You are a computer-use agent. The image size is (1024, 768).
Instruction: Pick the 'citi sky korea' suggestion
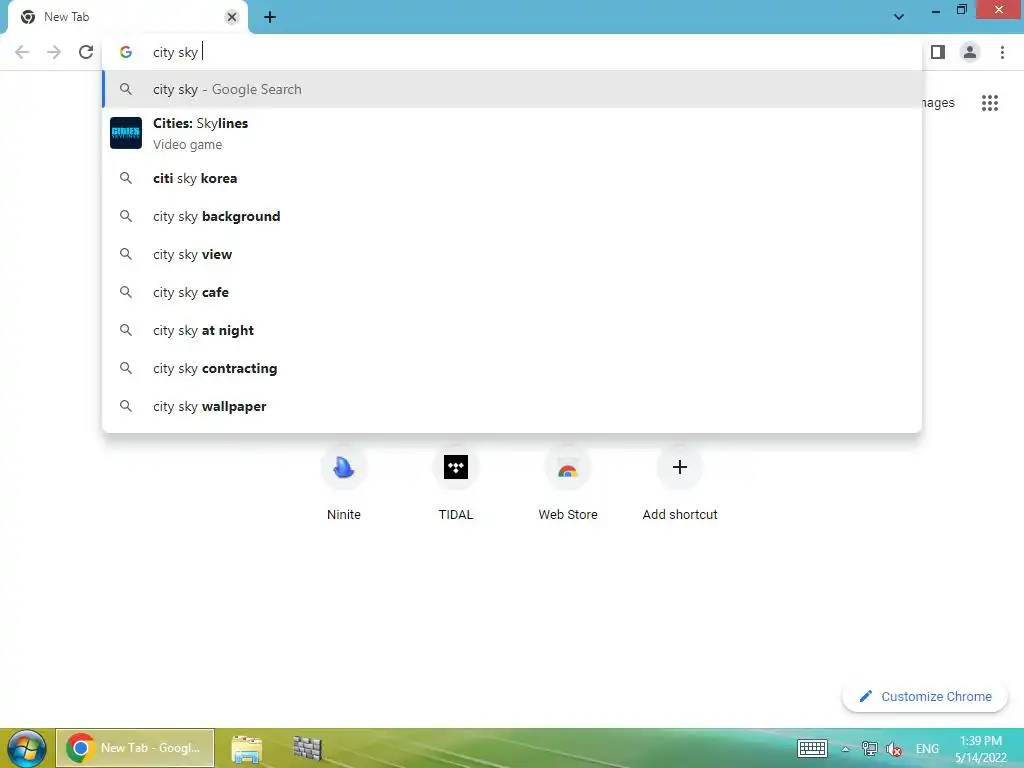pyautogui.click(x=512, y=178)
